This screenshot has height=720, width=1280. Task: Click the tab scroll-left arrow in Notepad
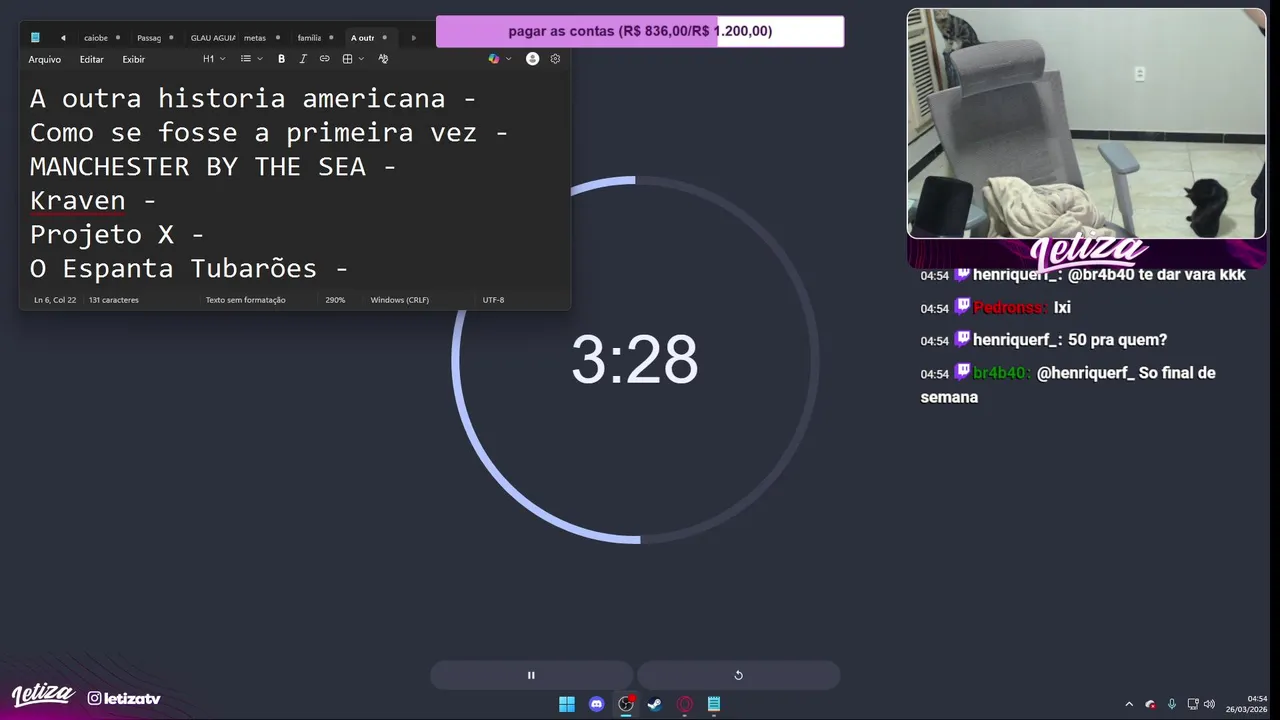click(x=63, y=38)
